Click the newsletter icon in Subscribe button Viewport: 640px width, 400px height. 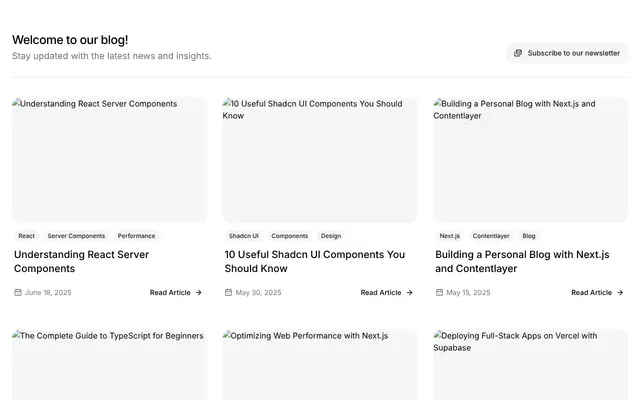point(518,53)
